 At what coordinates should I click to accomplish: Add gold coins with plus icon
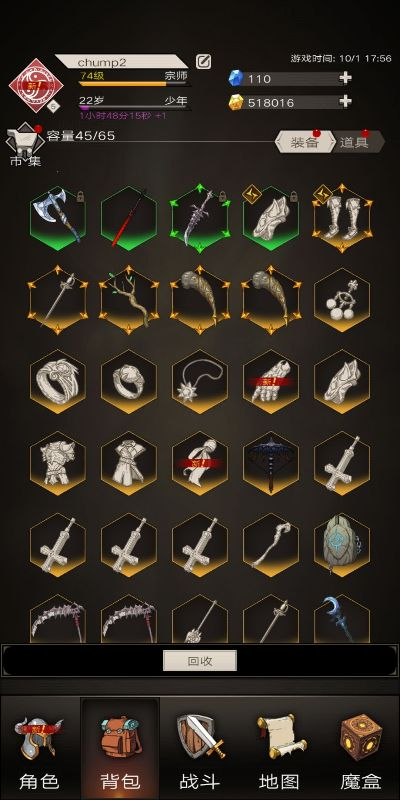click(345, 102)
